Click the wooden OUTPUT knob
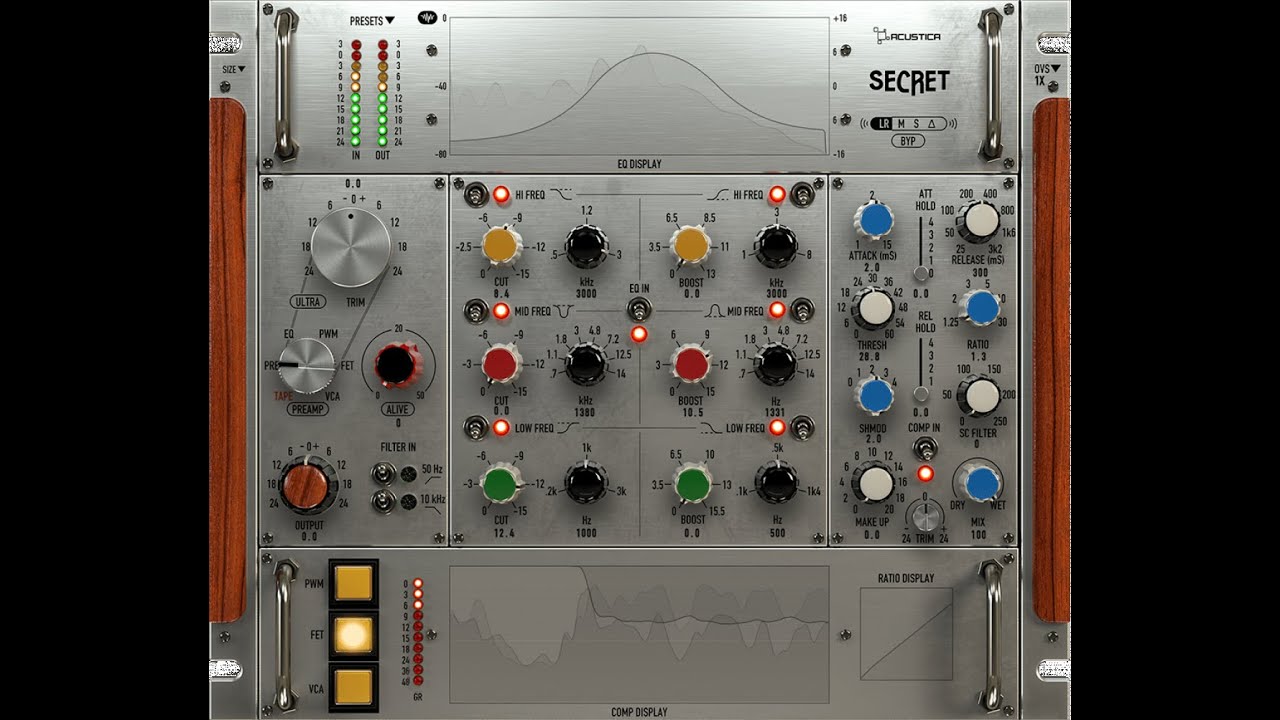The width and height of the screenshot is (1280, 720). click(x=304, y=485)
